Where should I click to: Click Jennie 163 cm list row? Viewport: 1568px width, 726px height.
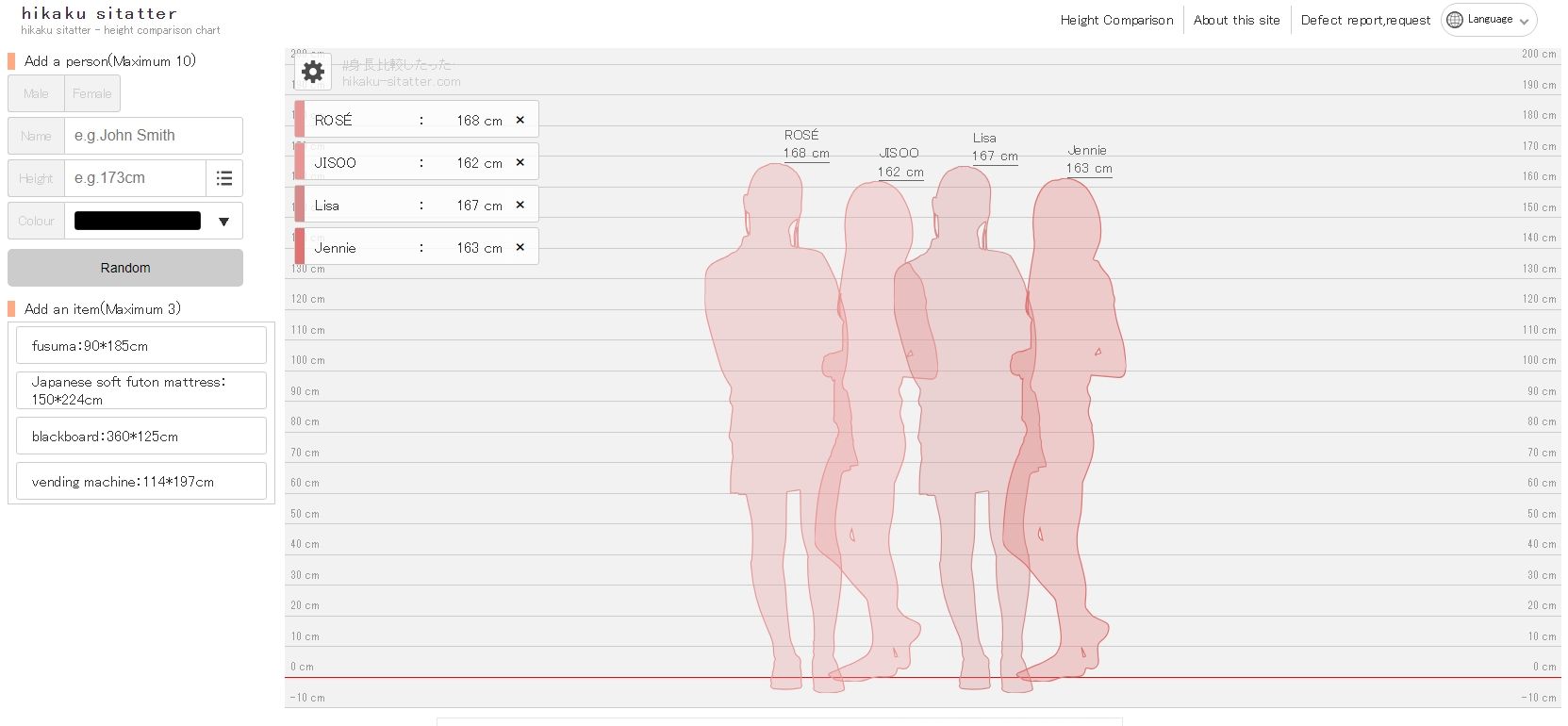click(x=417, y=247)
